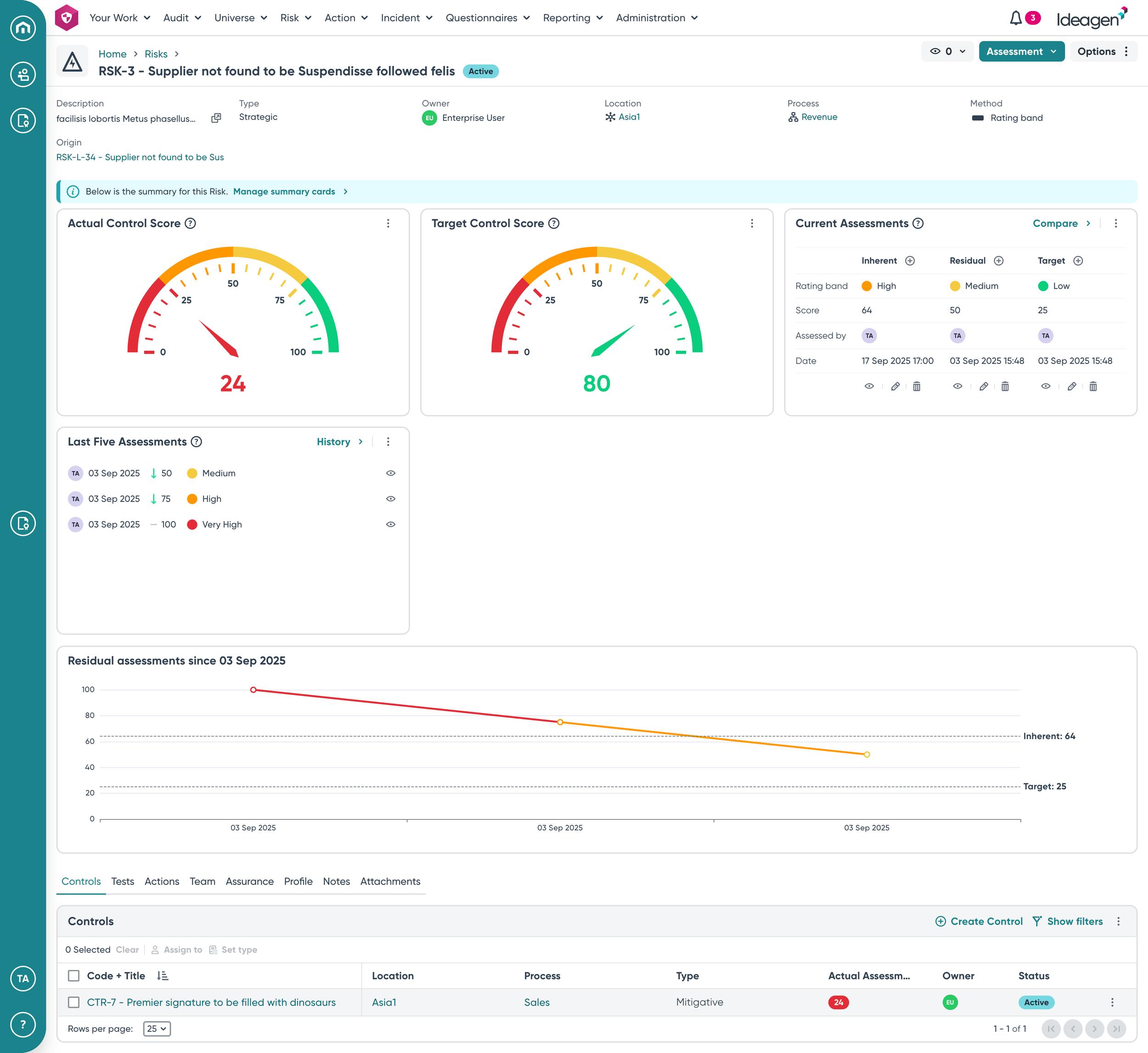Add a new Target assessment plus icon
The width and height of the screenshot is (1148, 1053).
[1078, 260]
